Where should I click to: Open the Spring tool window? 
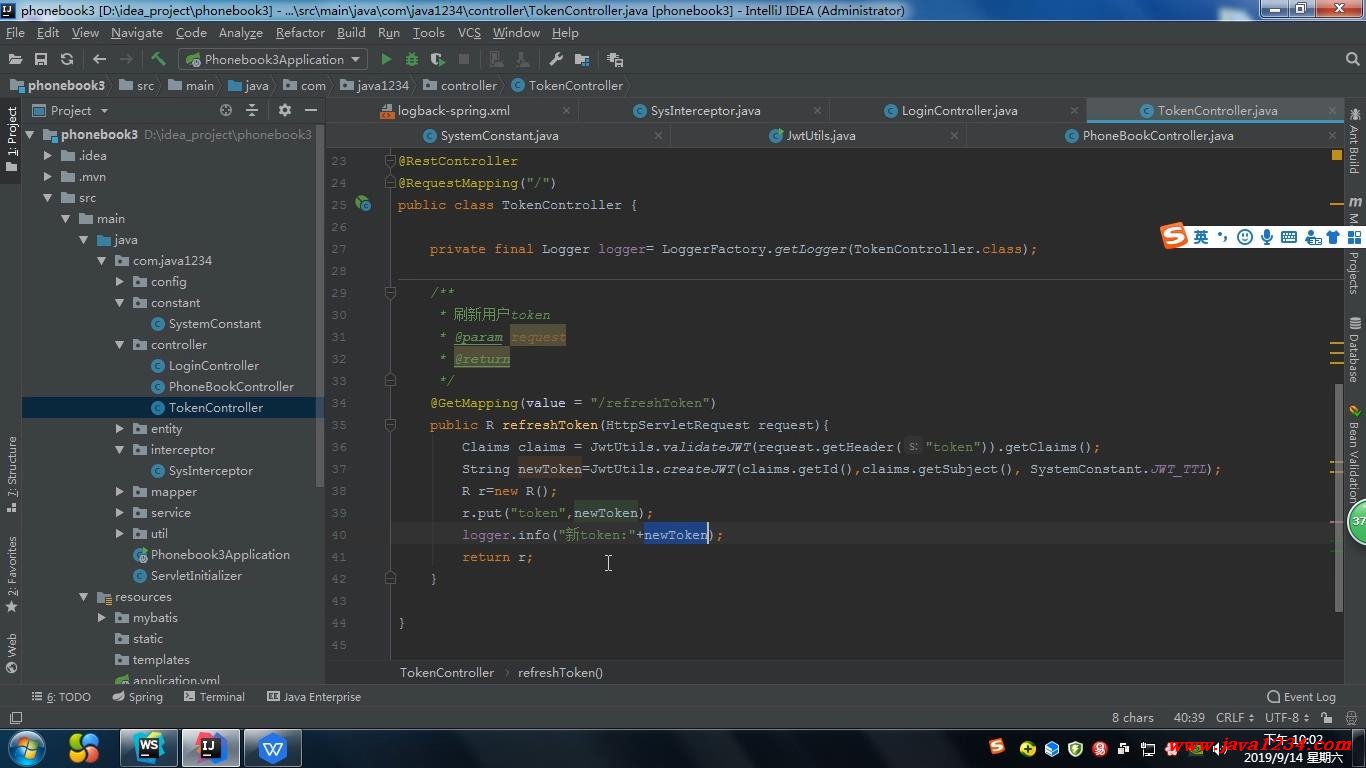[x=137, y=697]
